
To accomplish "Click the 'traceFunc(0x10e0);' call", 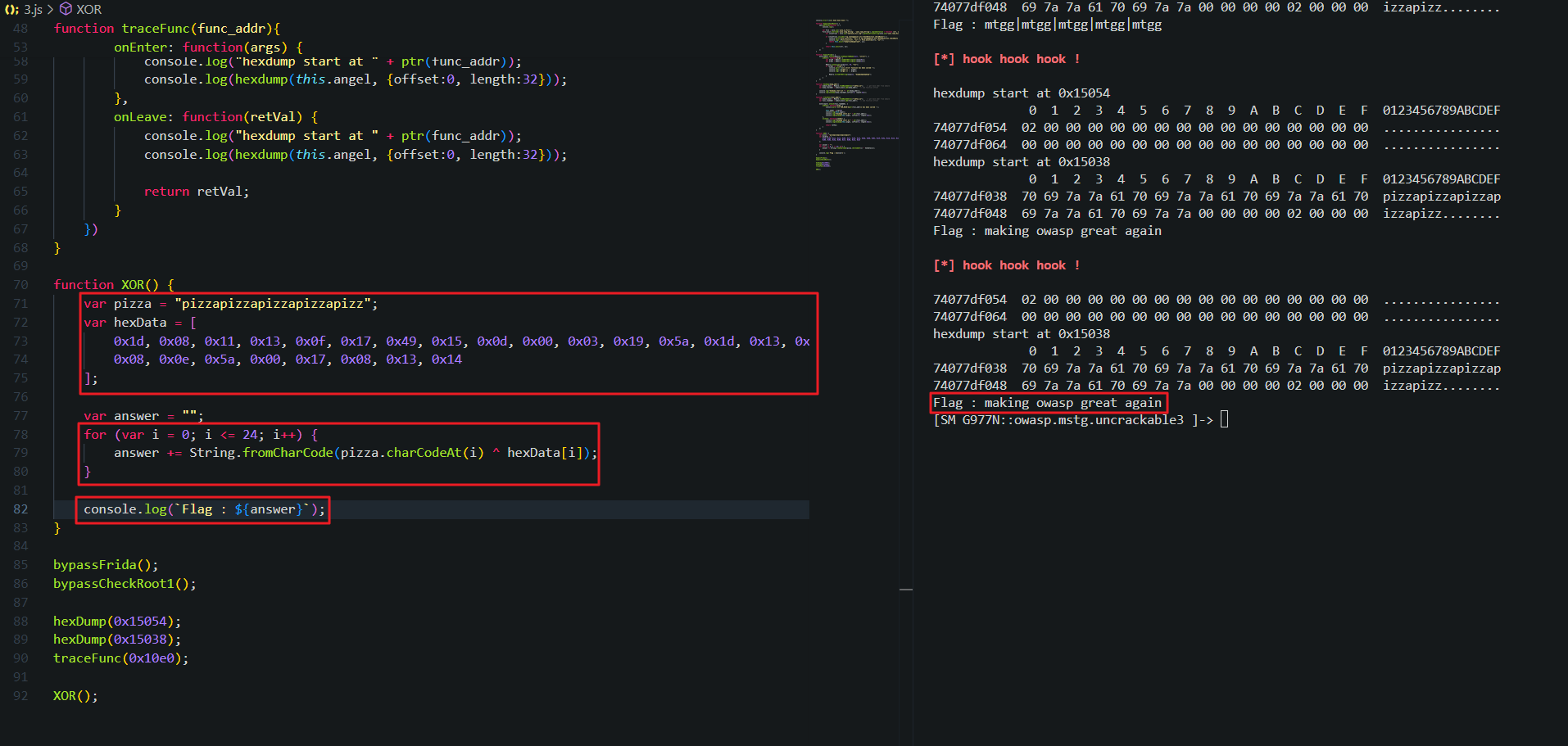I will (x=121, y=658).
